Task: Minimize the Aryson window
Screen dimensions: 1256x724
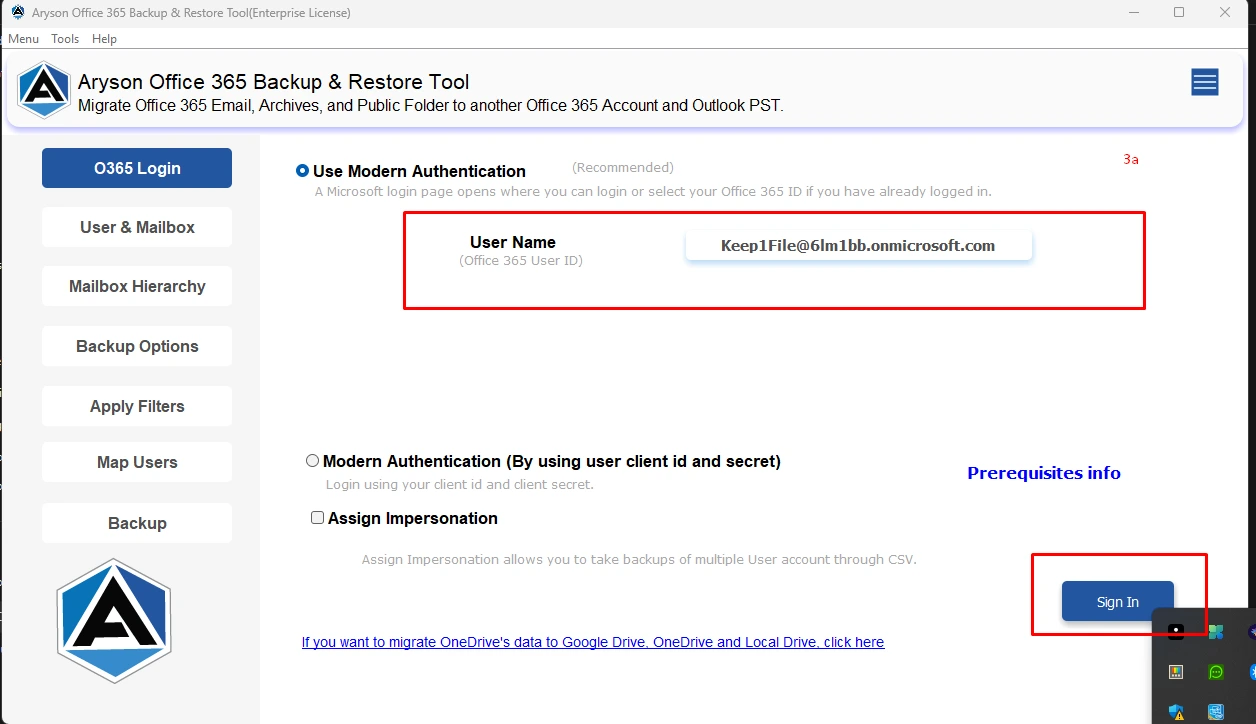Action: [x=1132, y=12]
